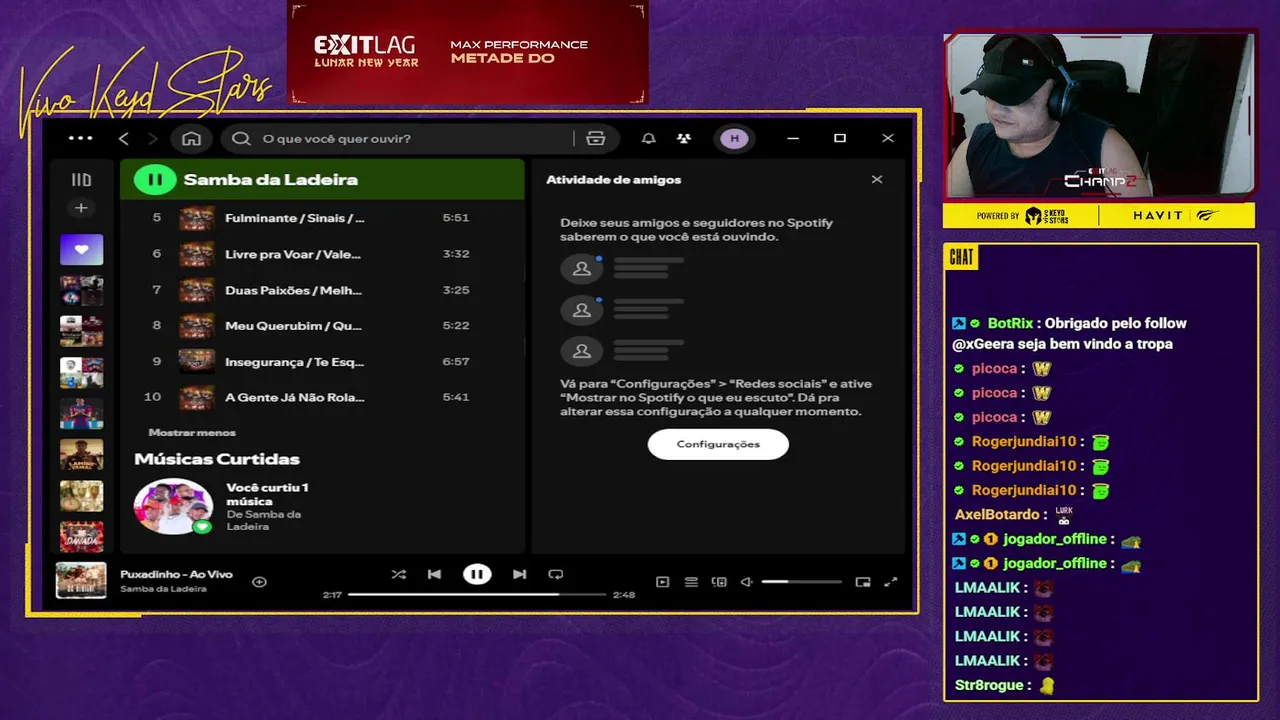Open the 'Músicas Curtidas' section heading
Image resolution: width=1280 pixels, height=720 pixels.
pos(217,459)
